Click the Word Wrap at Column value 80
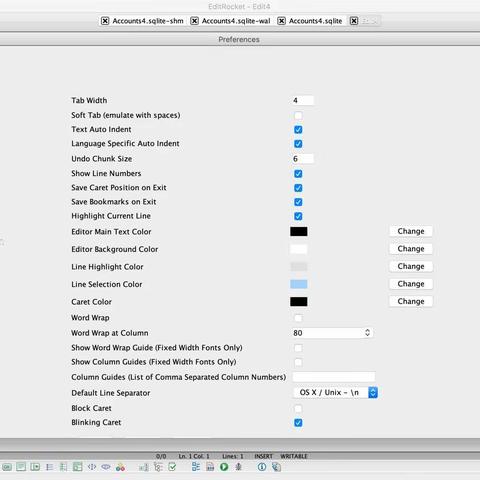Image resolution: width=480 pixels, height=480 pixels. 298,333
